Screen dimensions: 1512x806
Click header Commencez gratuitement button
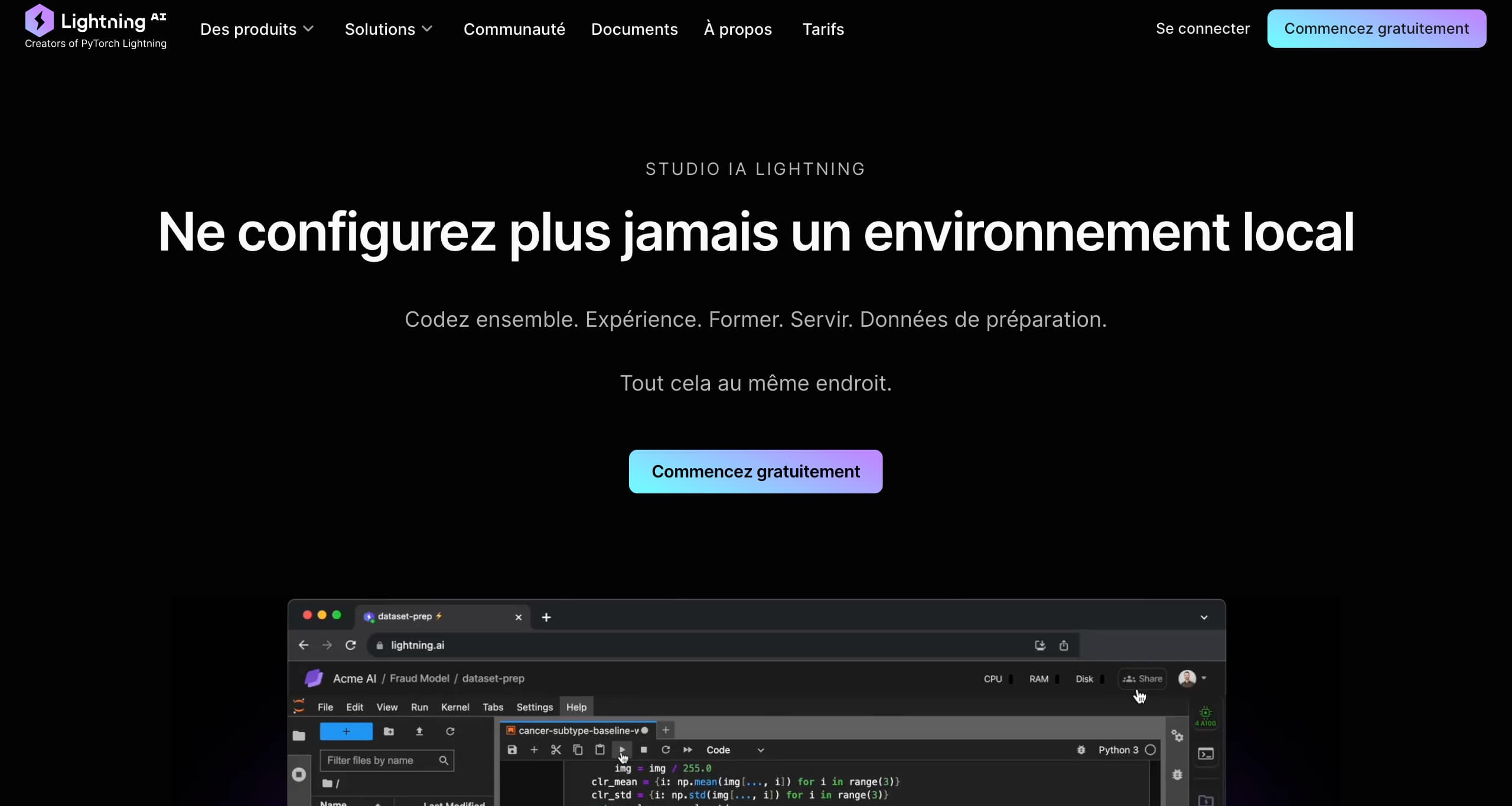coord(1376,28)
